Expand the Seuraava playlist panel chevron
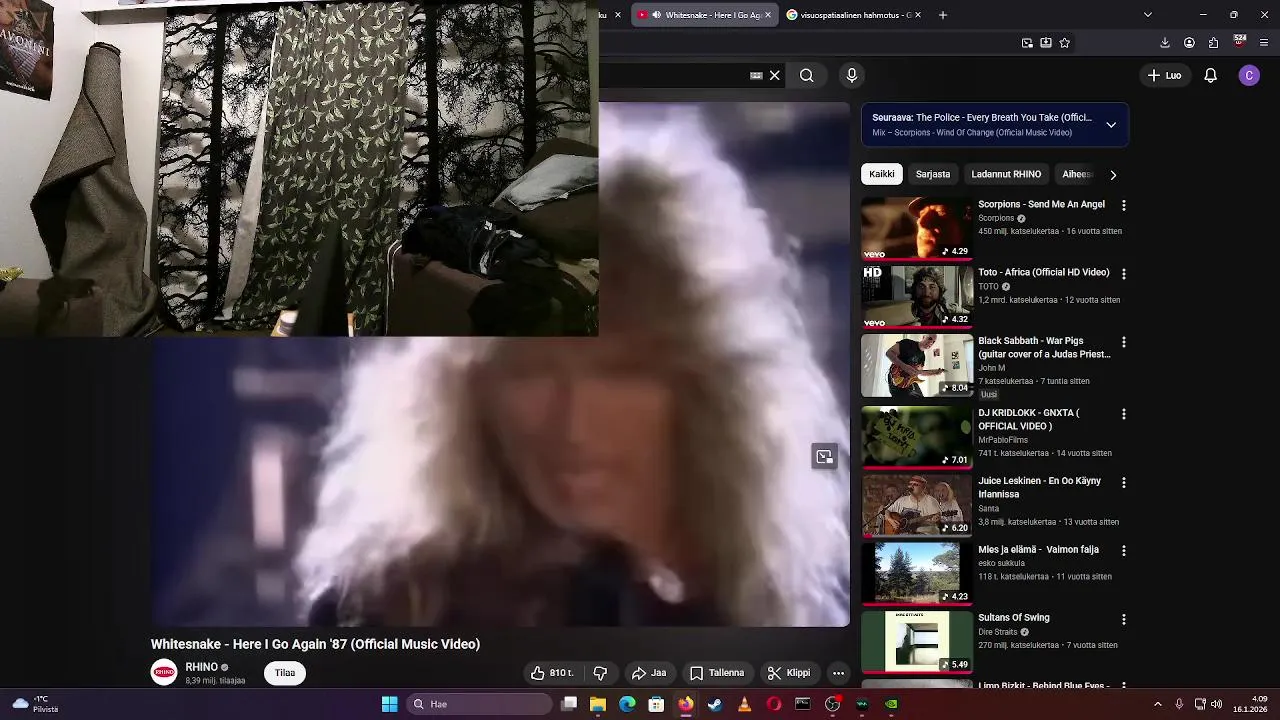 (1111, 125)
